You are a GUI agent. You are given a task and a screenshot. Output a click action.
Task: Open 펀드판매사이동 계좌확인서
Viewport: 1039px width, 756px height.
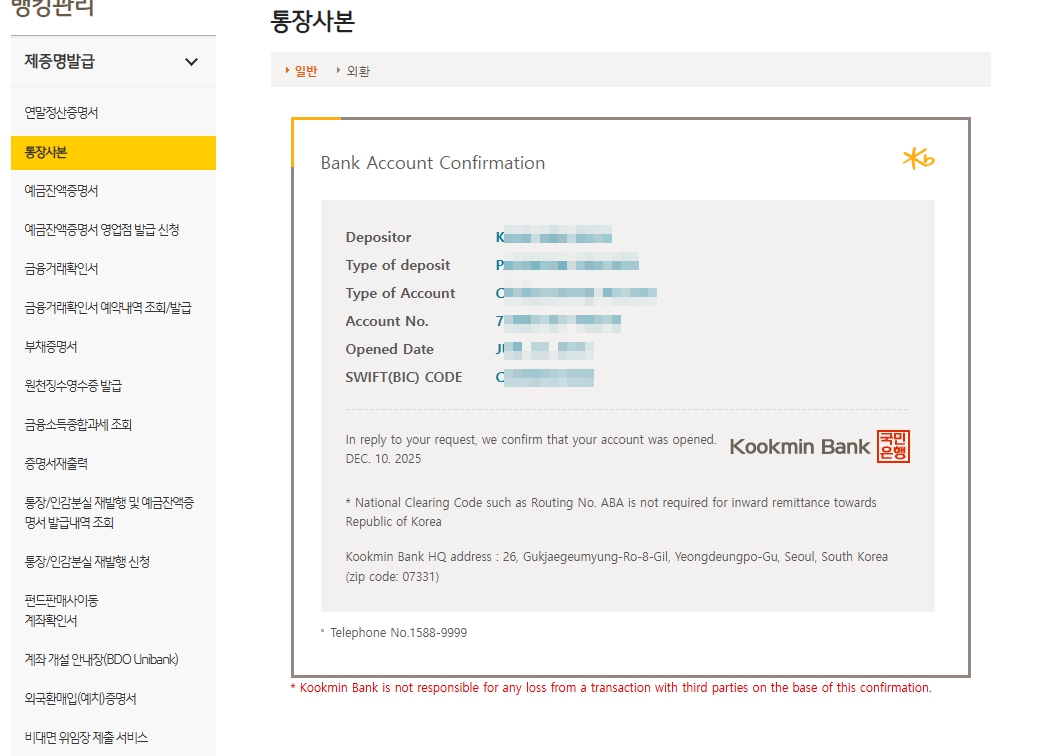click(62, 610)
